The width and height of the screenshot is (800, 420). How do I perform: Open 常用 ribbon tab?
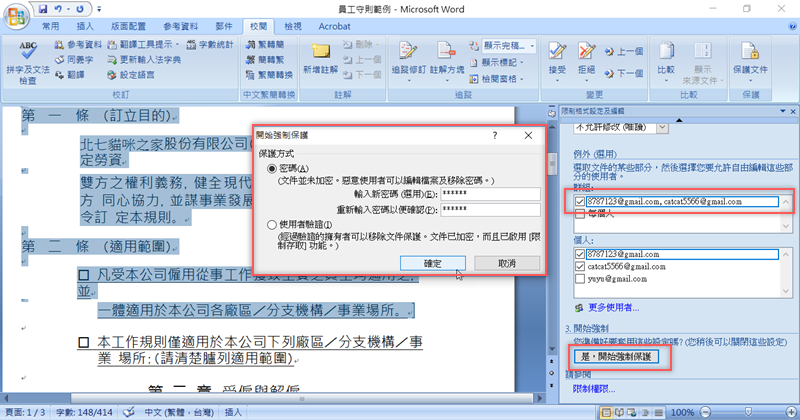[x=51, y=26]
